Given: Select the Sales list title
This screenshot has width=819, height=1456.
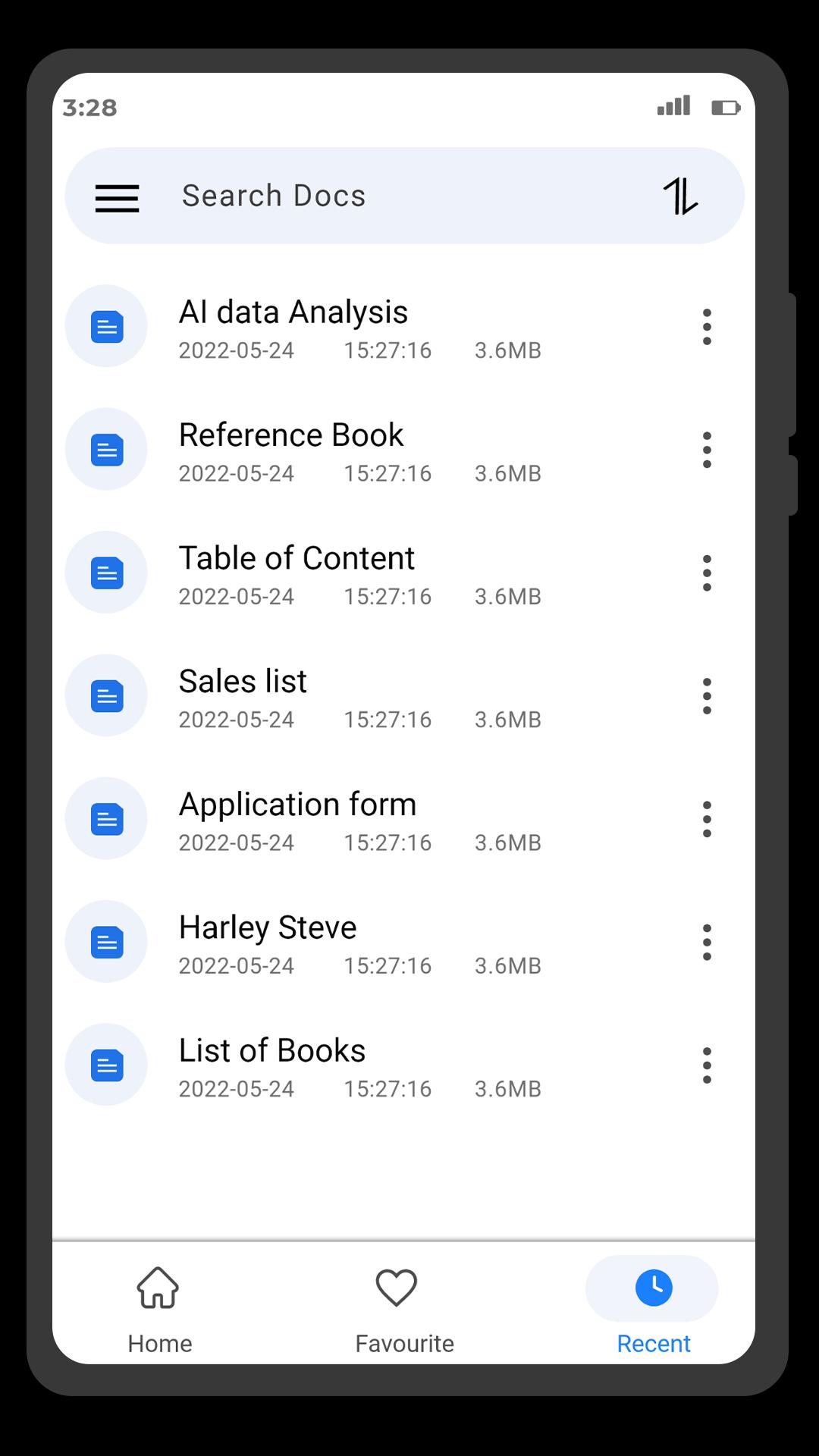Looking at the screenshot, I should [x=243, y=681].
